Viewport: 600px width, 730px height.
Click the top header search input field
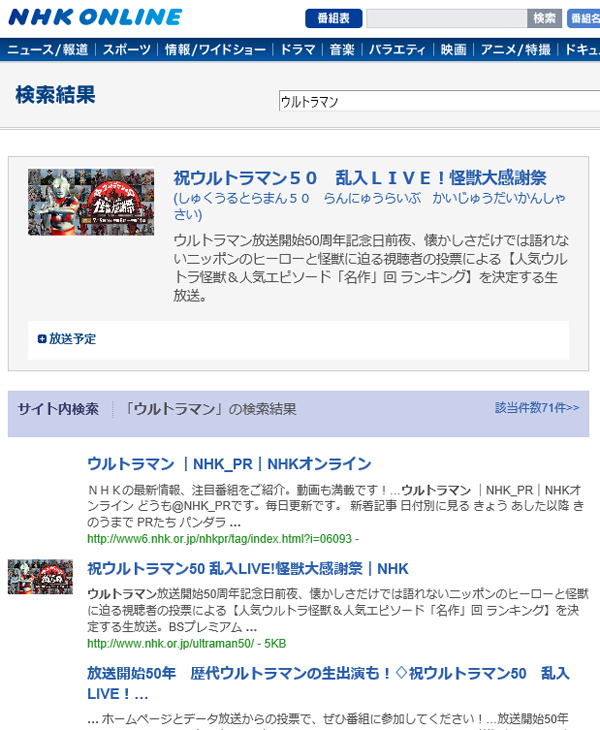(446, 19)
